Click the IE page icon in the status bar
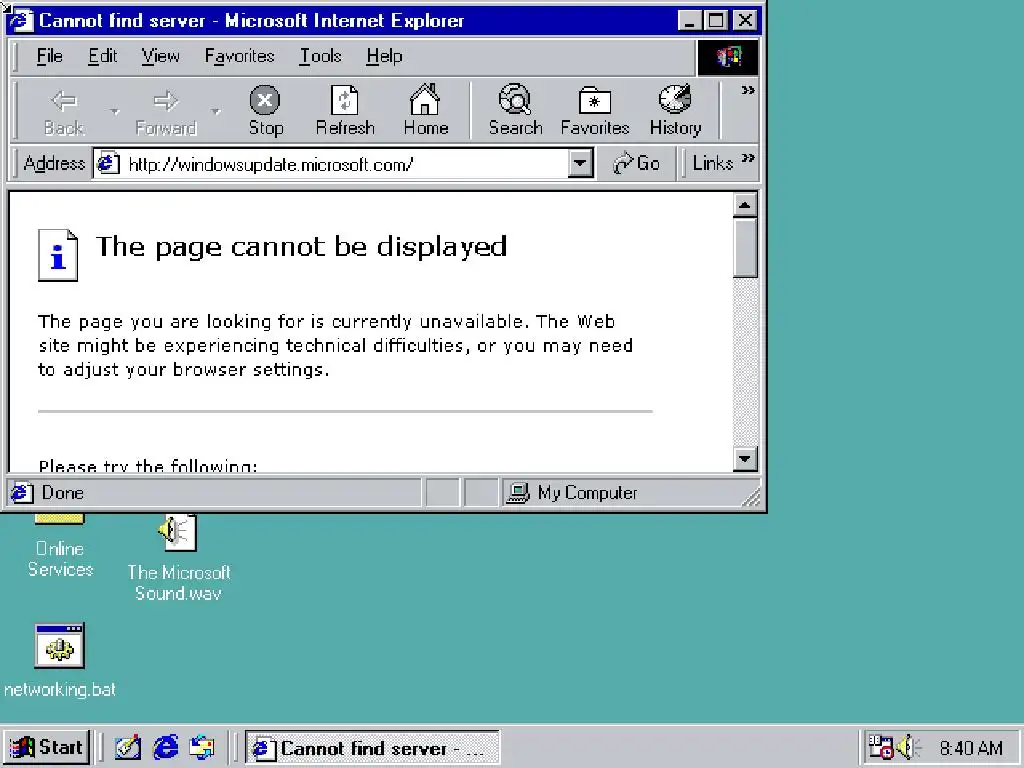The image size is (1024, 768). (21, 493)
